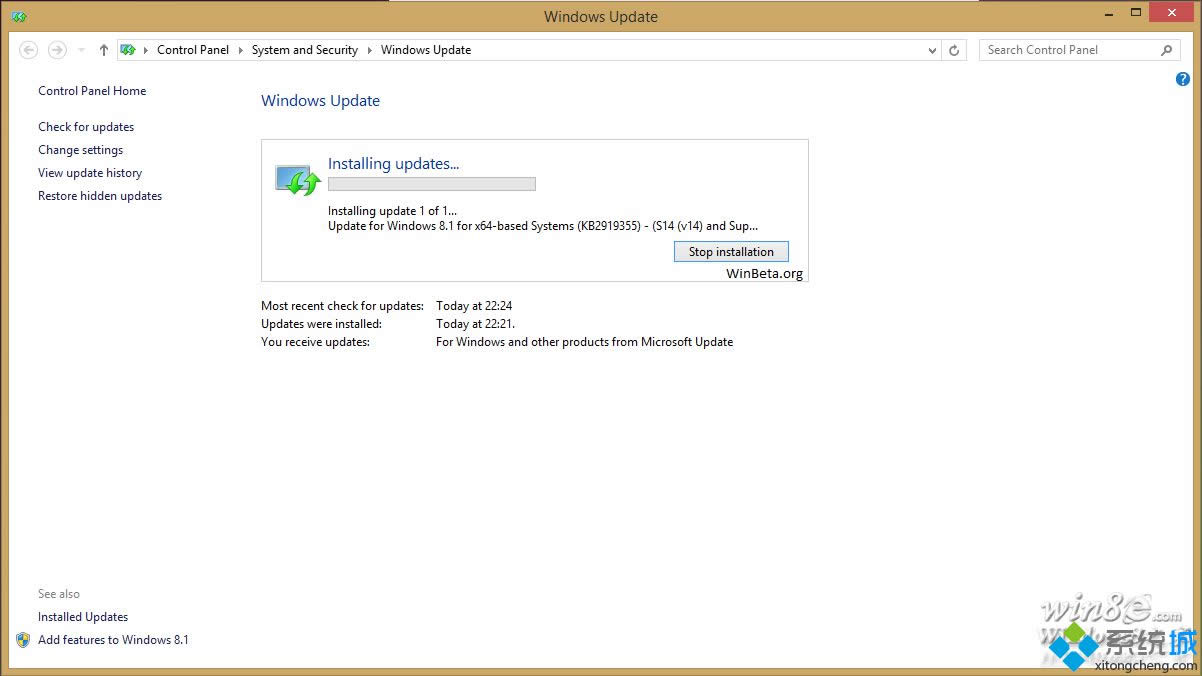Open the recent locations dropdown arrow
This screenshot has height=676, width=1202.
(x=82, y=50)
